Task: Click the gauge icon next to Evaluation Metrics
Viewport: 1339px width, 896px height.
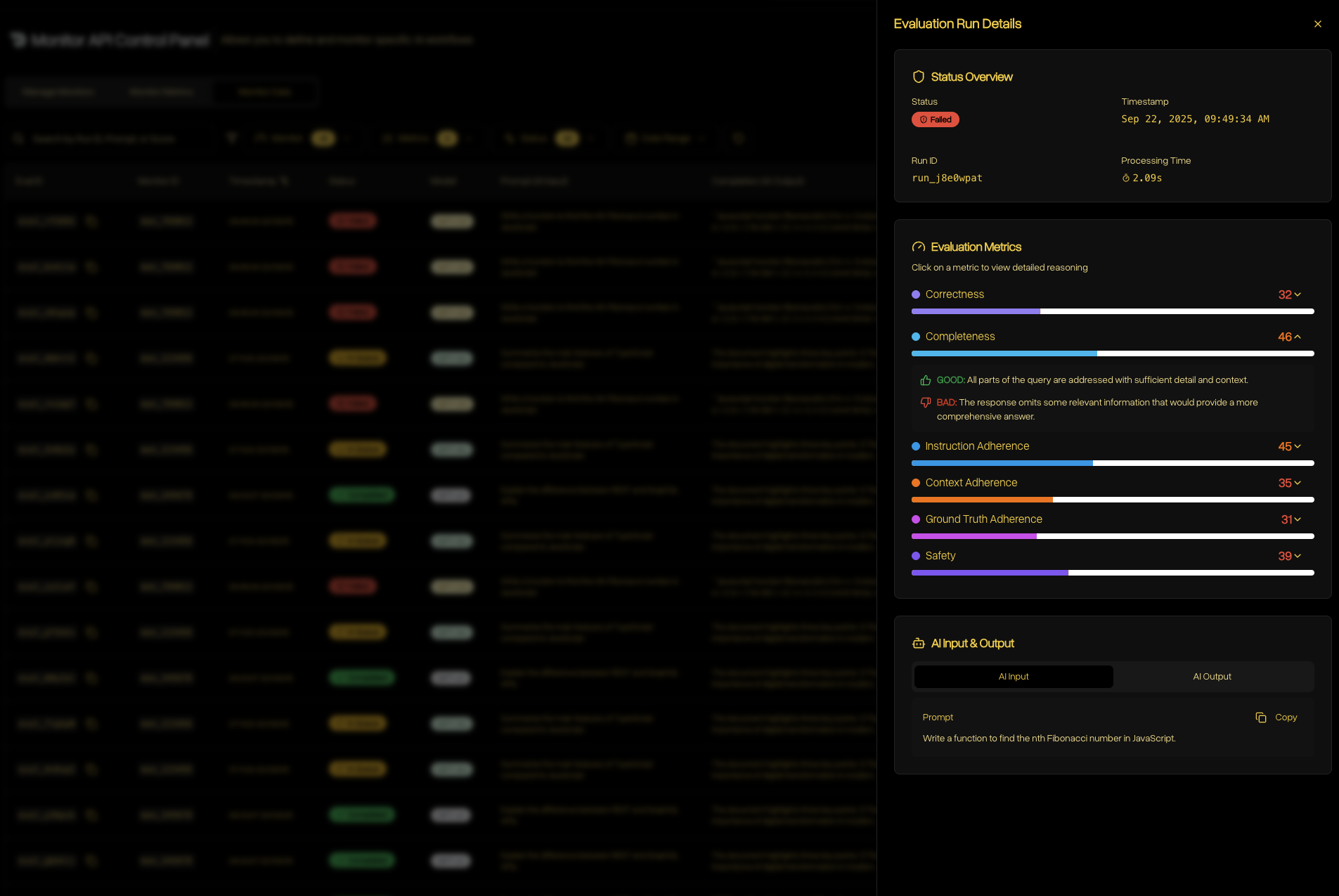Action: [918, 247]
